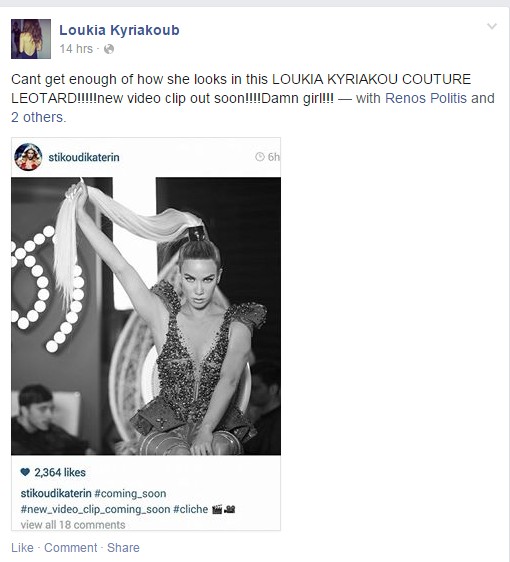The width and height of the screenshot is (510, 562).
Task: Open the black and white leotard photo
Action: coord(146,316)
